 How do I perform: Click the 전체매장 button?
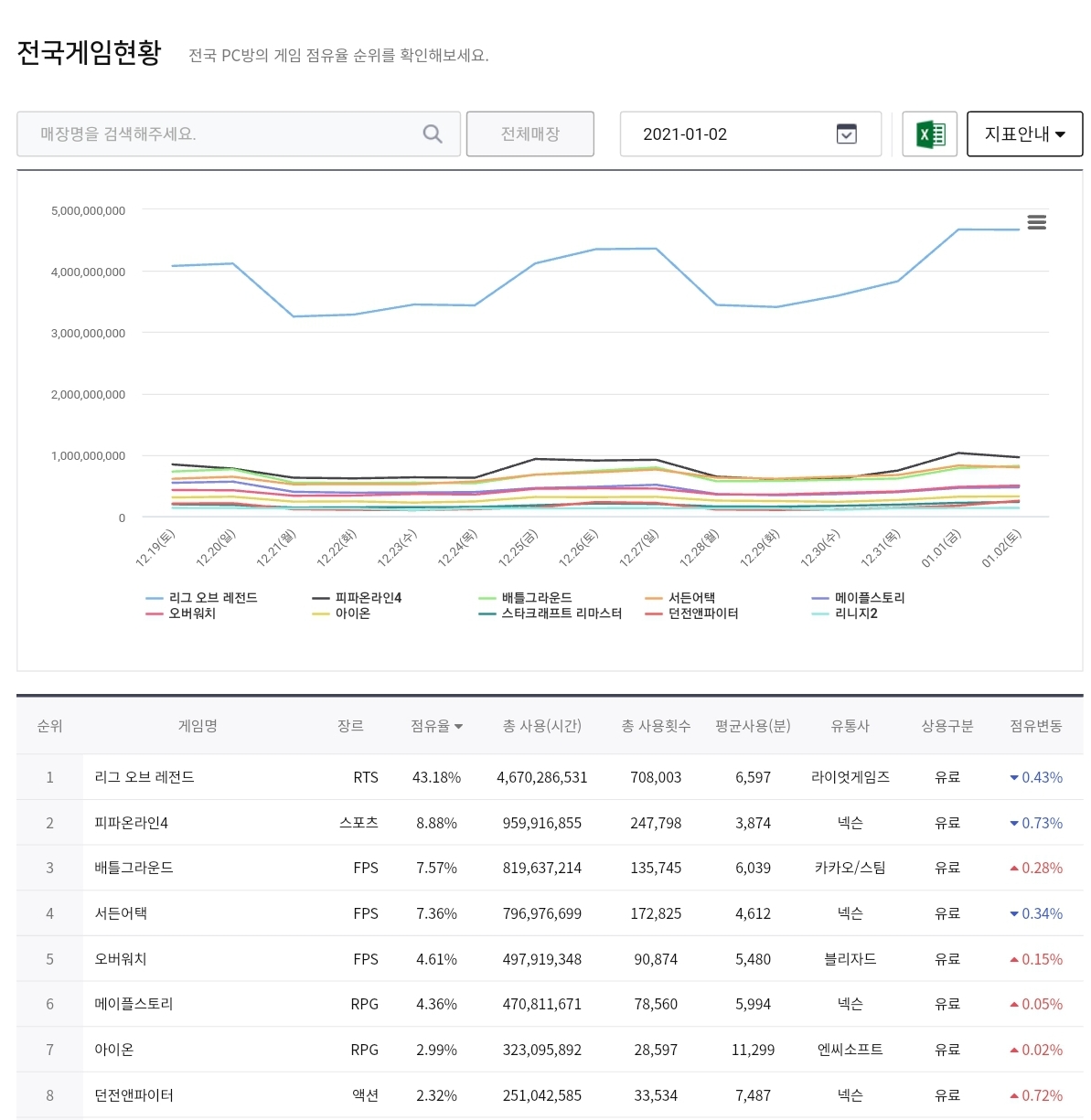[x=529, y=134]
